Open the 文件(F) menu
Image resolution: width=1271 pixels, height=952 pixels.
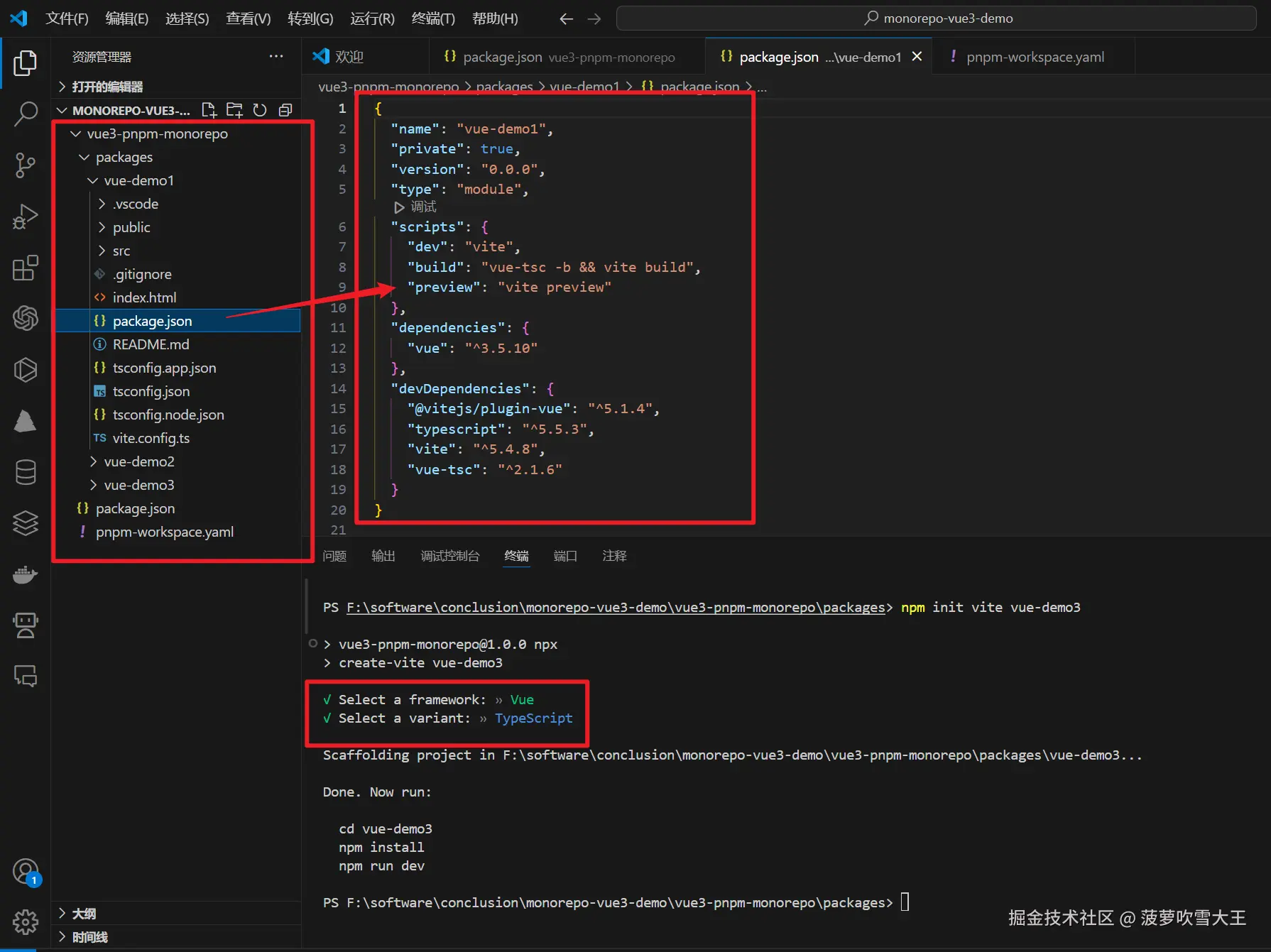tap(67, 18)
